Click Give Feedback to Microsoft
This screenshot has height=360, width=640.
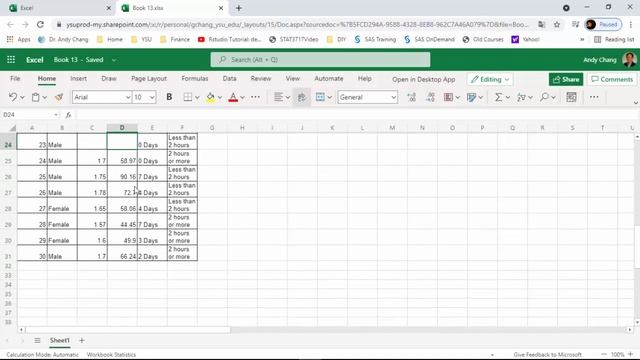click(x=547, y=355)
